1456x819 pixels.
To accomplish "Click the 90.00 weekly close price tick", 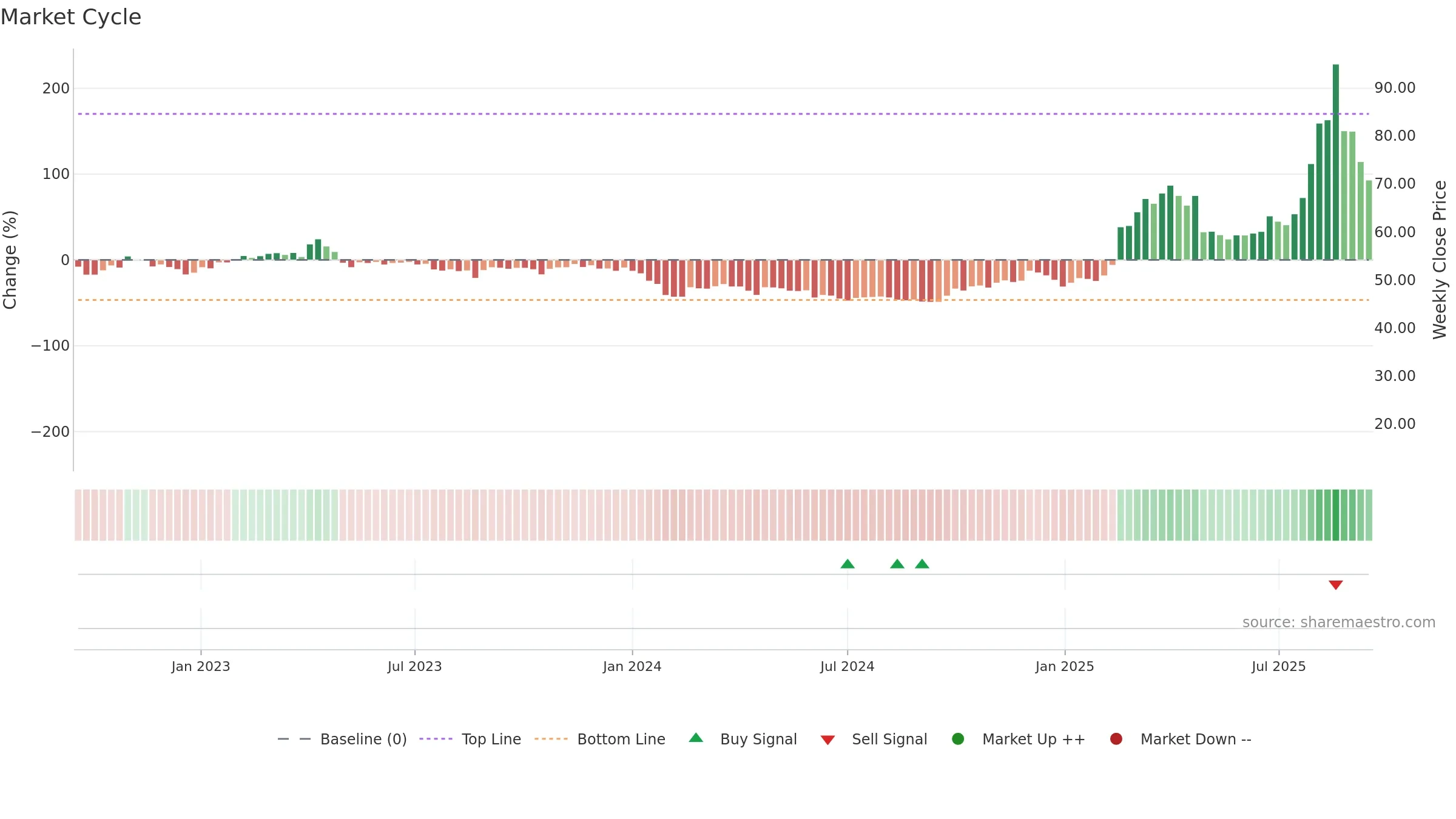I will point(1395,88).
